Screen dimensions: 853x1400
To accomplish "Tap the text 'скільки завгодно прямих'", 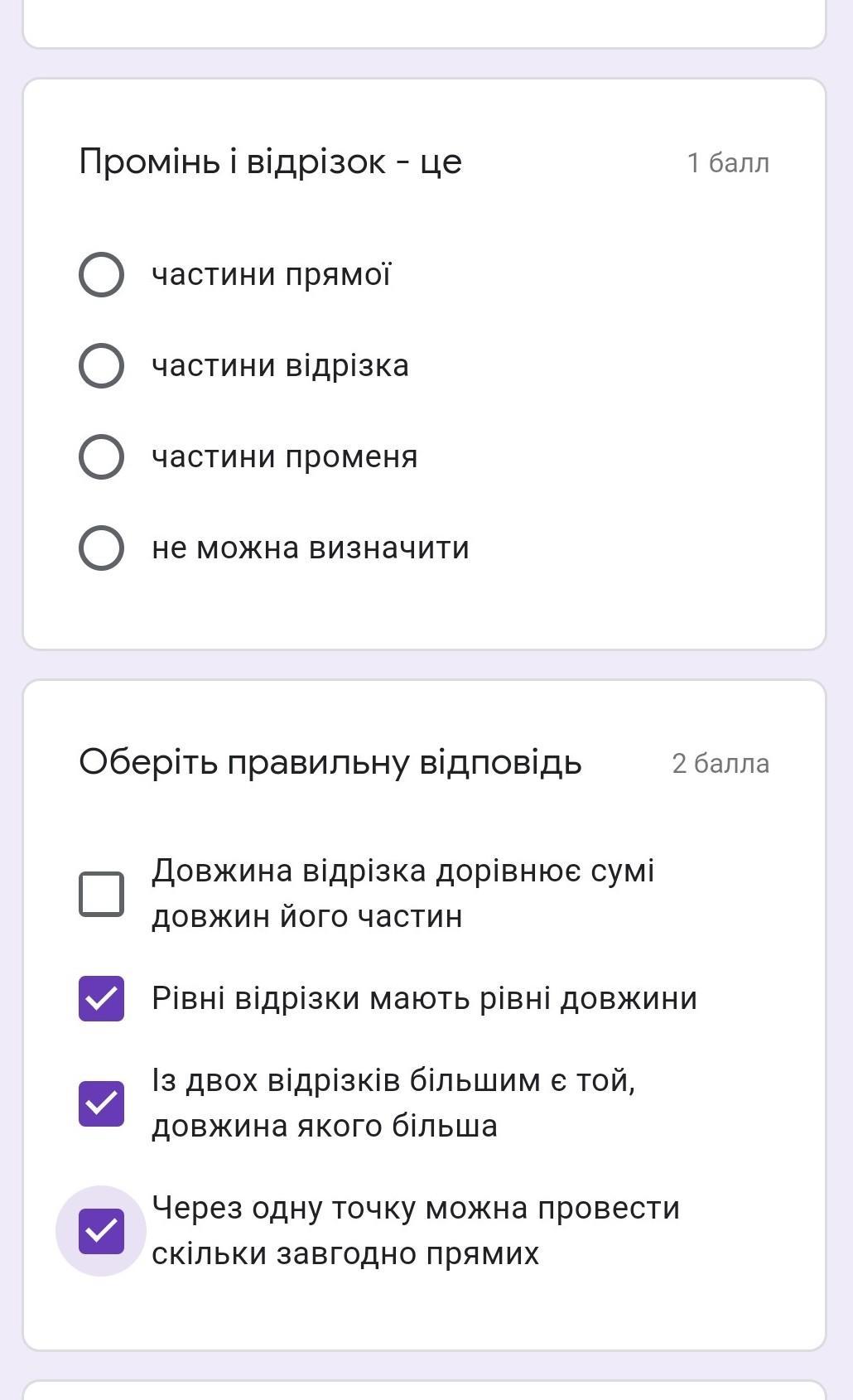I will [345, 1253].
